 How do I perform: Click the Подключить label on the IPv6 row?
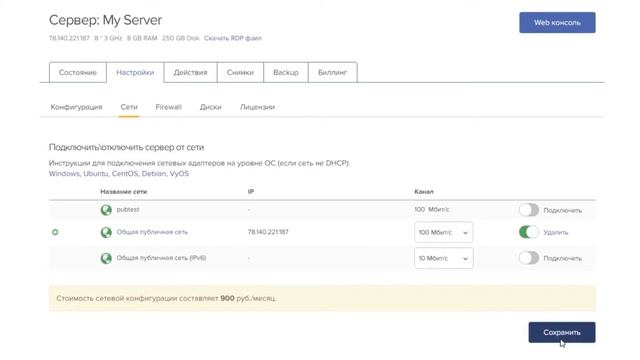coord(562,258)
